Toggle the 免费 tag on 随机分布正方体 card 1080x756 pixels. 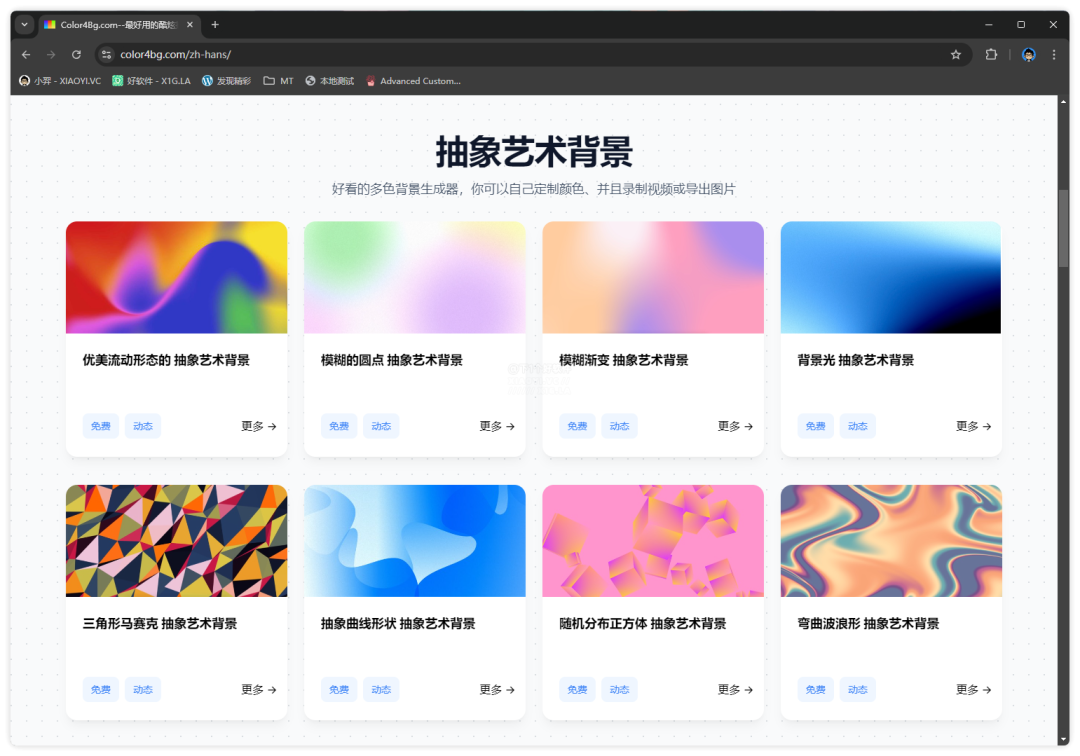[x=577, y=689]
